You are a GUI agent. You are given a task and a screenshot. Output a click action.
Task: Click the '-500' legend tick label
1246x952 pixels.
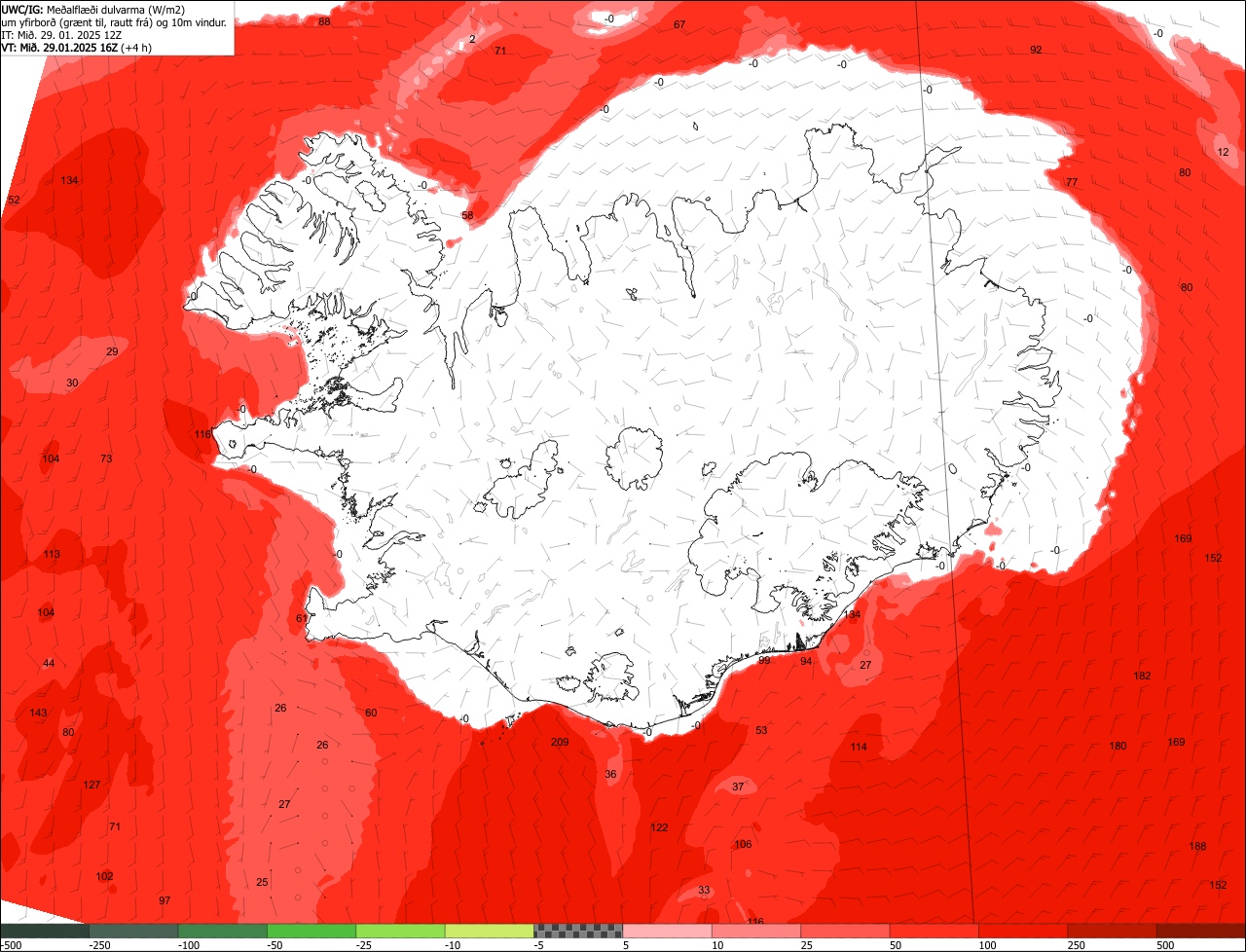click(x=11, y=945)
